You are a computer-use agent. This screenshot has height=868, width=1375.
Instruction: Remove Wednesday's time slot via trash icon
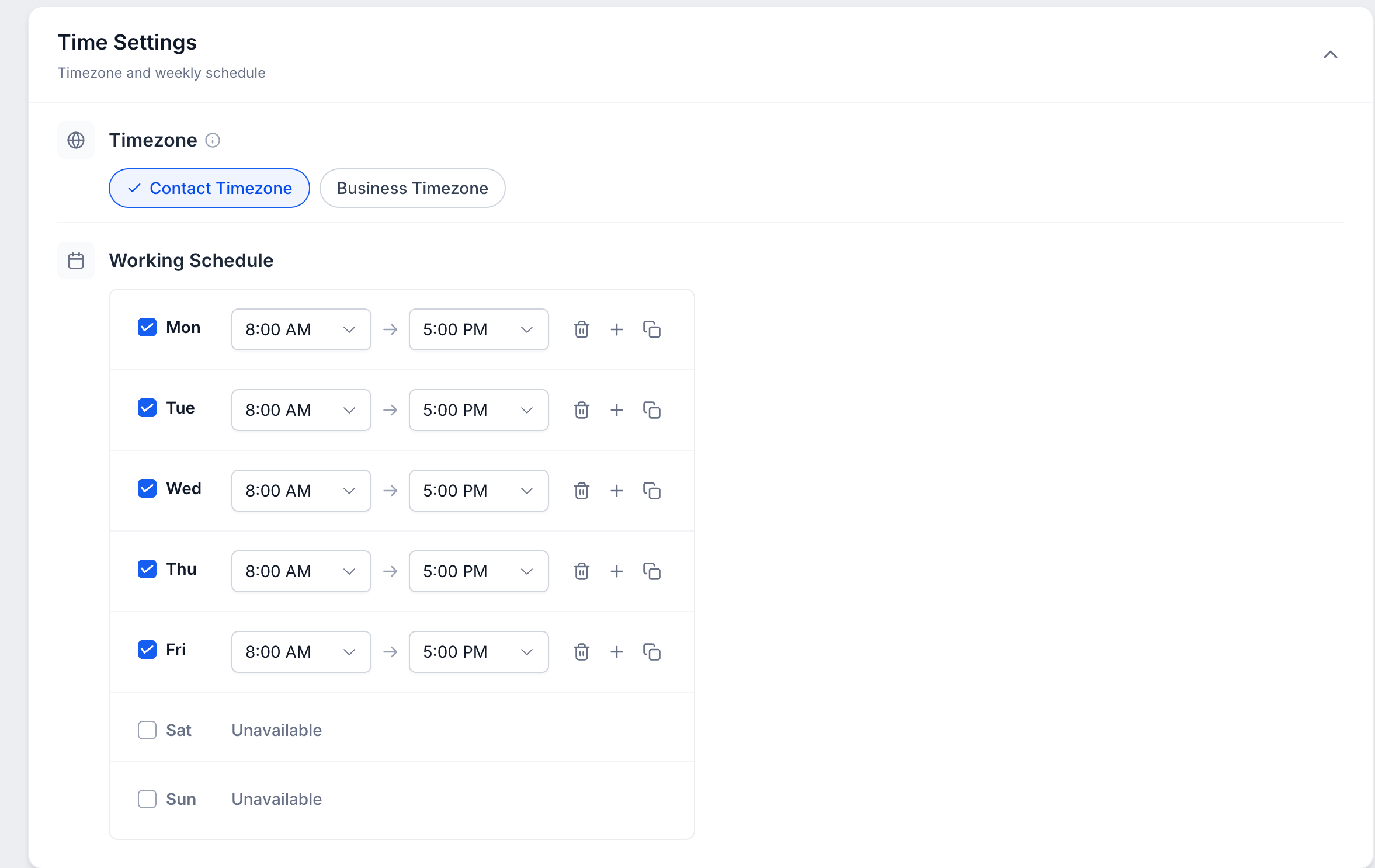581,491
